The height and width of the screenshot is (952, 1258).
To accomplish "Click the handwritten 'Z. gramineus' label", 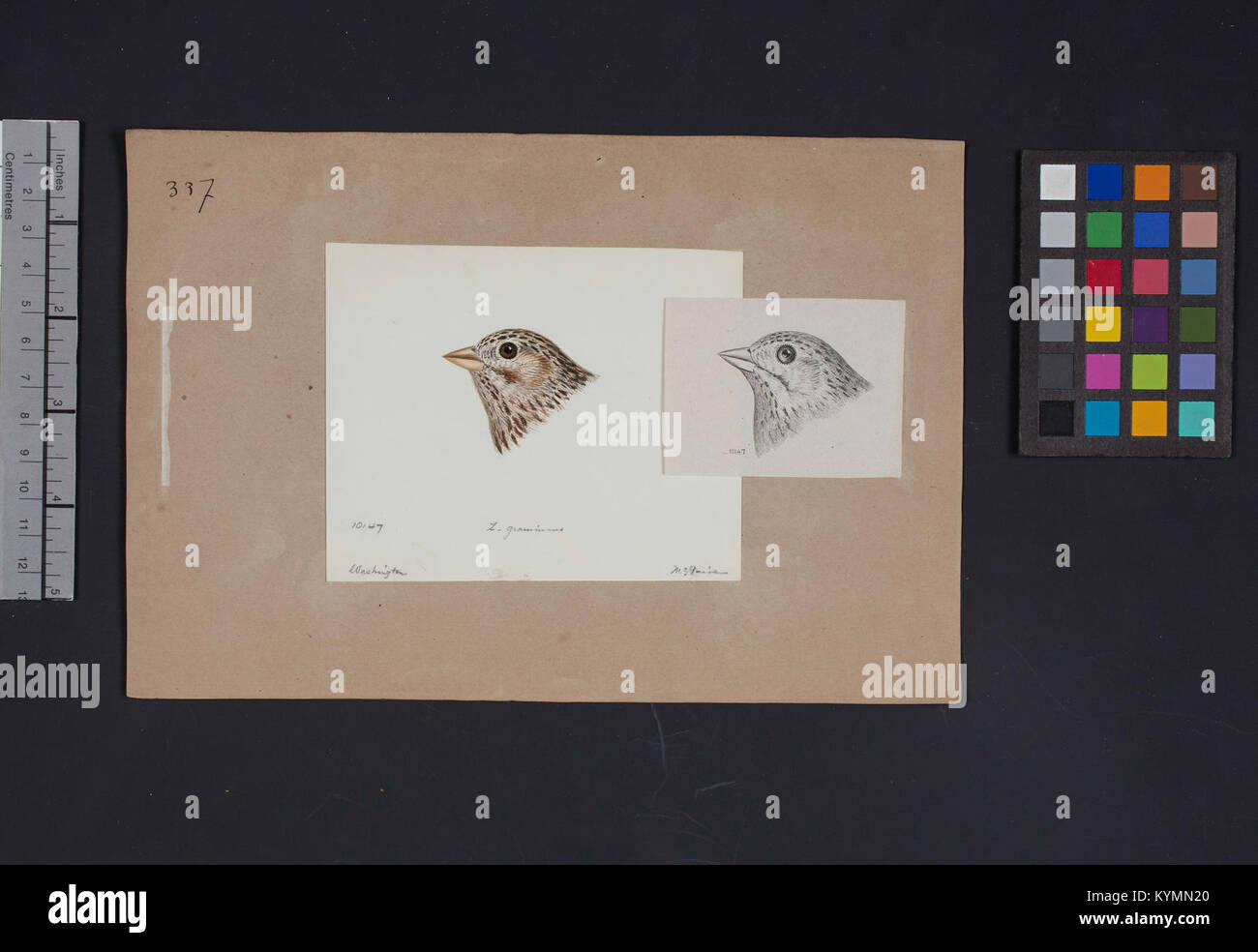I will (525, 529).
